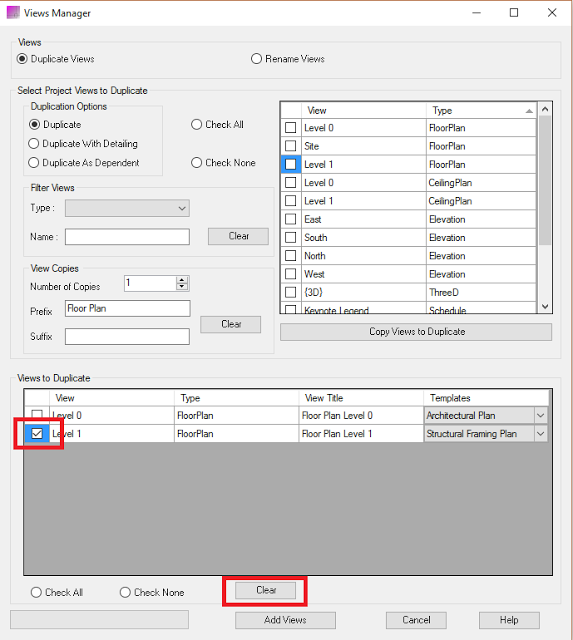
Task: Click the Name filter input field
Action: (x=127, y=237)
